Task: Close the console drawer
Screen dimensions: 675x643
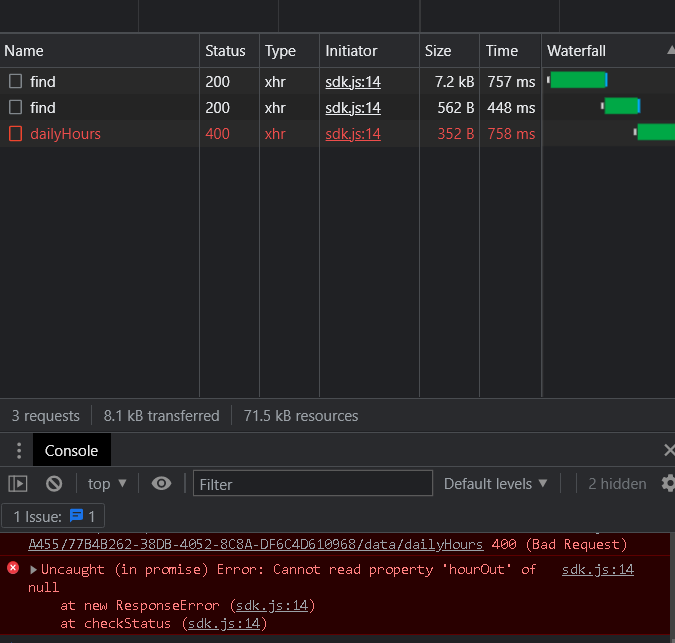Action: click(669, 450)
